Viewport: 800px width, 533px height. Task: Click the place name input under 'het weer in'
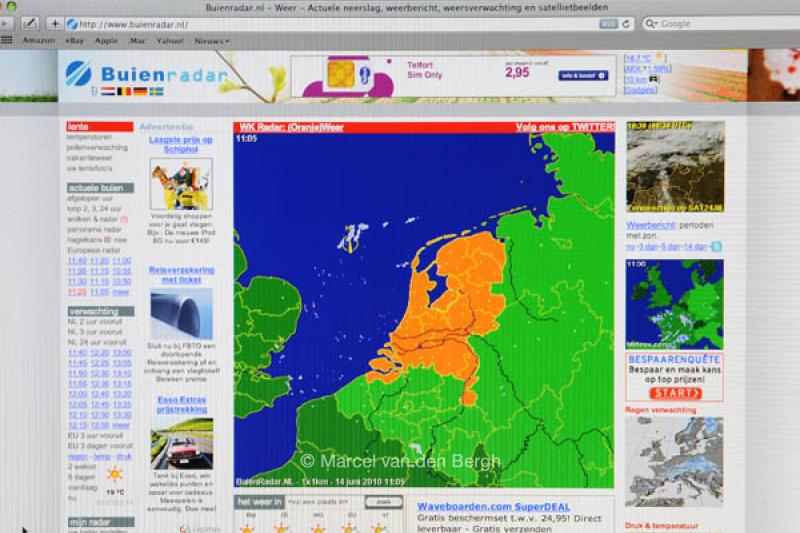tap(324, 502)
